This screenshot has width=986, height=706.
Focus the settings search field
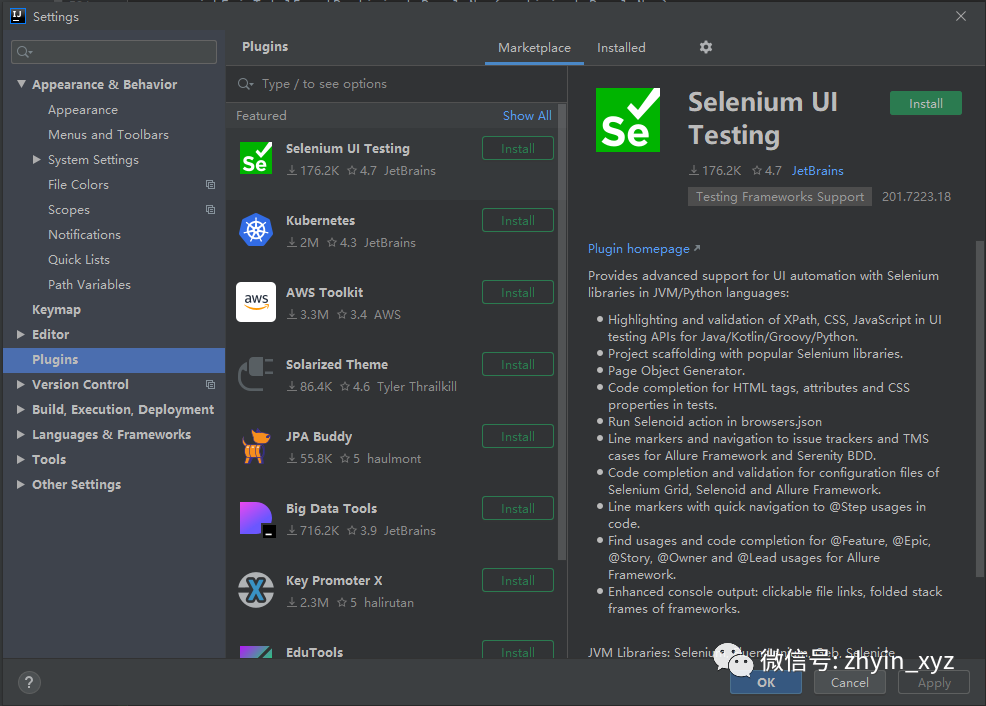point(114,52)
